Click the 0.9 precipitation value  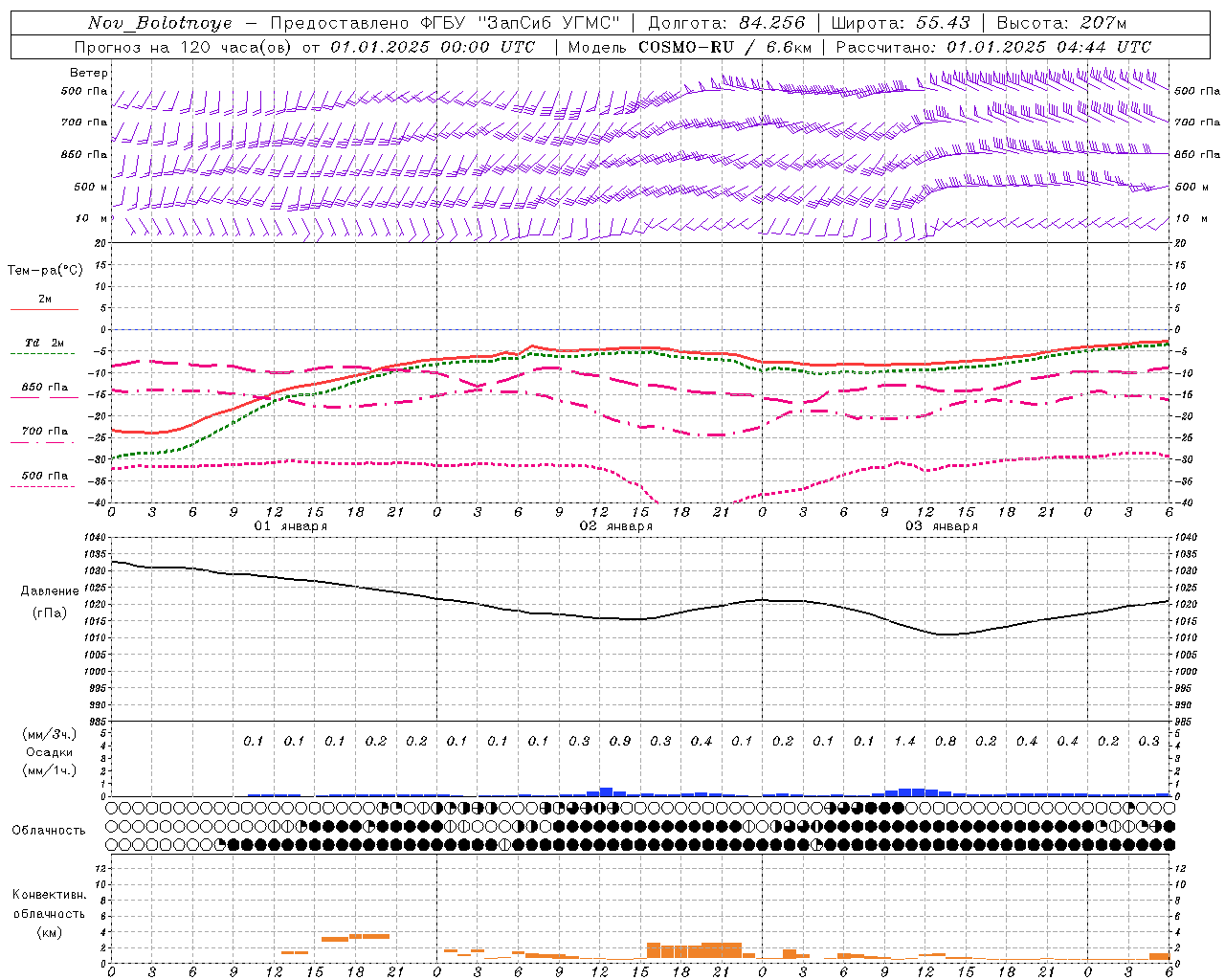pos(620,741)
